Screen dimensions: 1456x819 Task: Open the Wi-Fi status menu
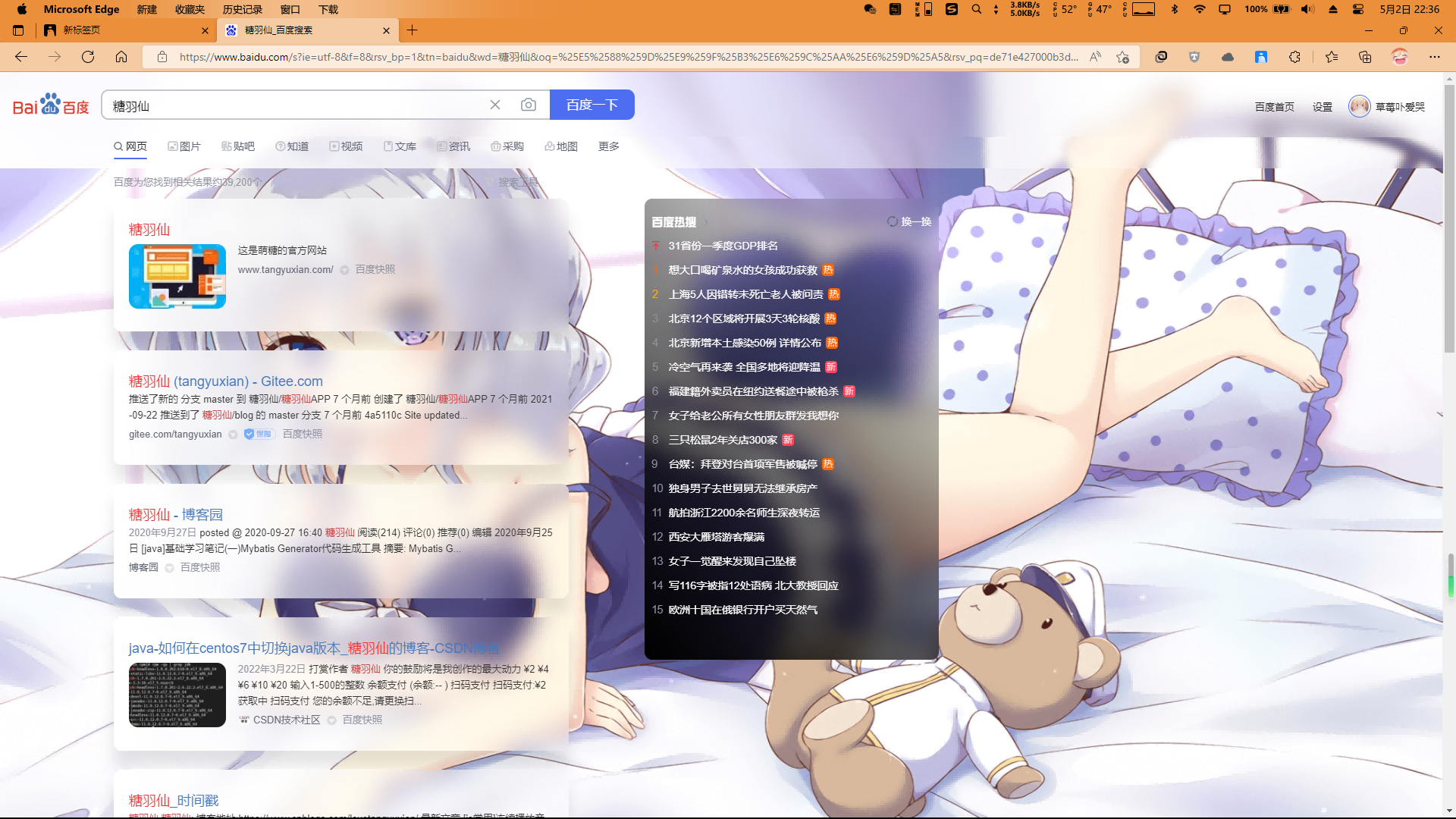click(1200, 9)
